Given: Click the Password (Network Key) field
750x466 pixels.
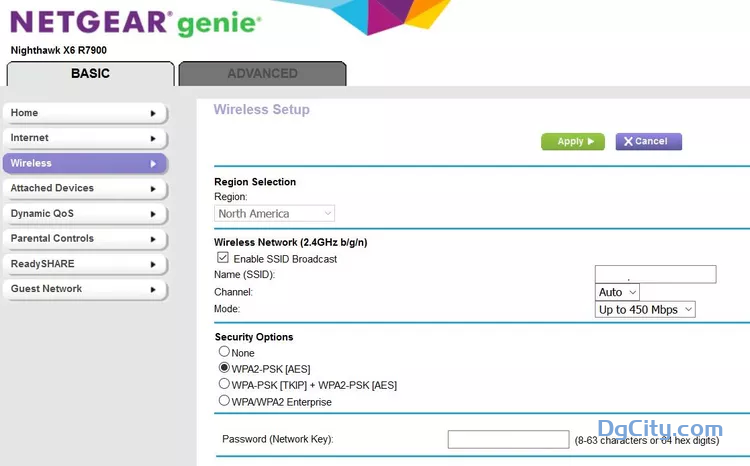Looking at the screenshot, I should (508, 439).
